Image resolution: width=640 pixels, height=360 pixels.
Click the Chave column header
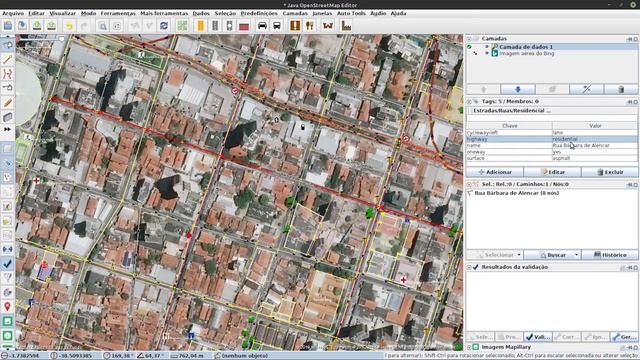click(509, 126)
